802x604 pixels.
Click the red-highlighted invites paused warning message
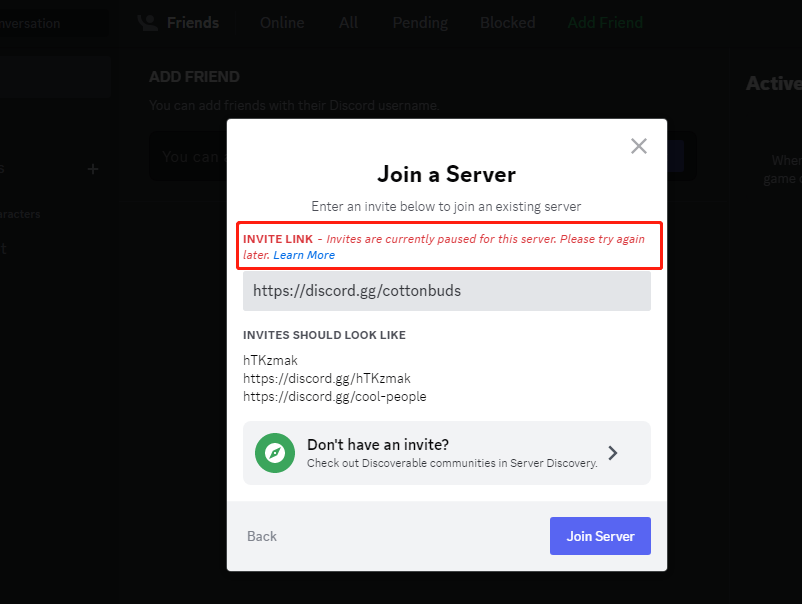[x=446, y=246]
